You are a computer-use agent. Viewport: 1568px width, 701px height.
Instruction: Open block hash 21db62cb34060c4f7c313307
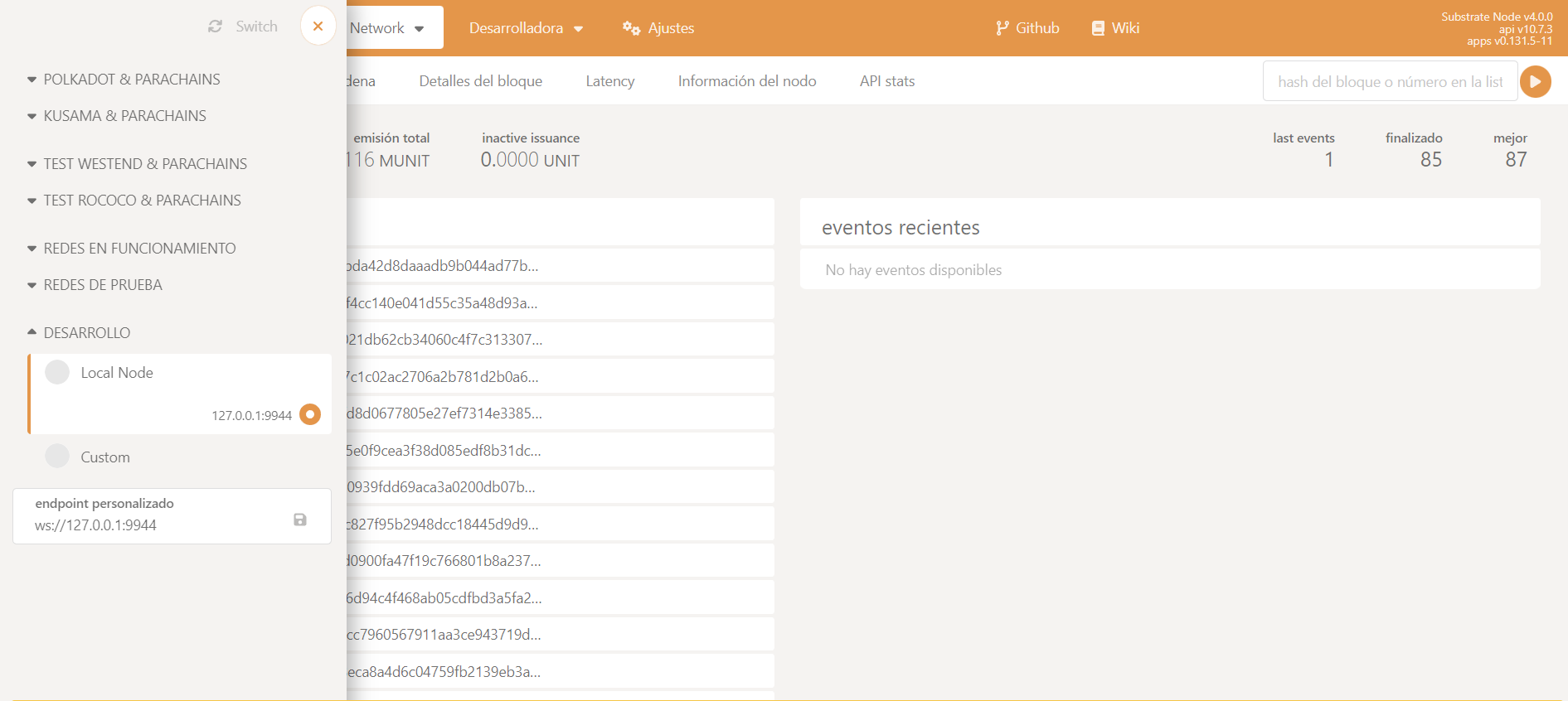[x=444, y=340]
